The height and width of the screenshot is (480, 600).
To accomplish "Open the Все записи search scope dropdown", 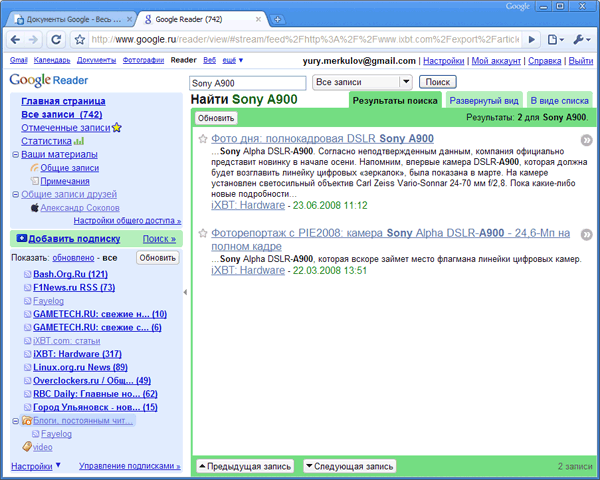I will 362,82.
